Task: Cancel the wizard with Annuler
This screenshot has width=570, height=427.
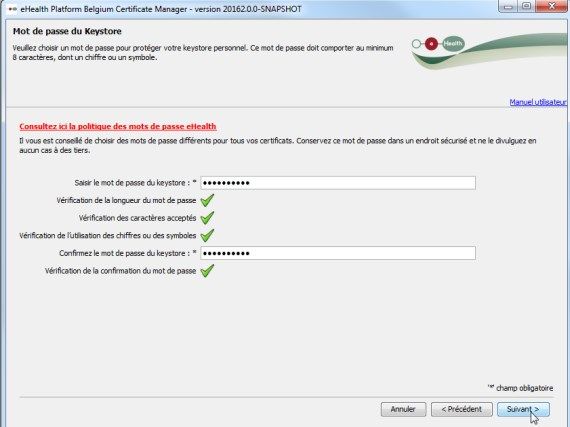Action: tap(403, 409)
